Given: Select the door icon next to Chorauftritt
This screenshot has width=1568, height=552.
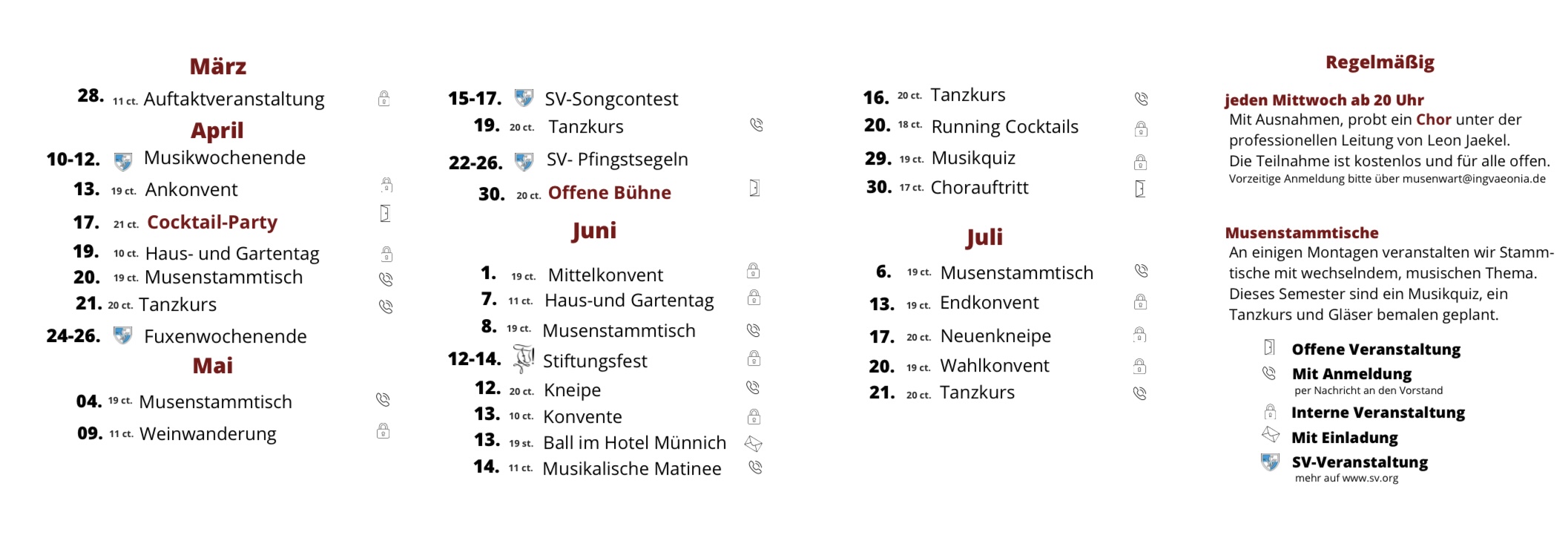Looking at the screenshot, I should tap(1140, 189).
